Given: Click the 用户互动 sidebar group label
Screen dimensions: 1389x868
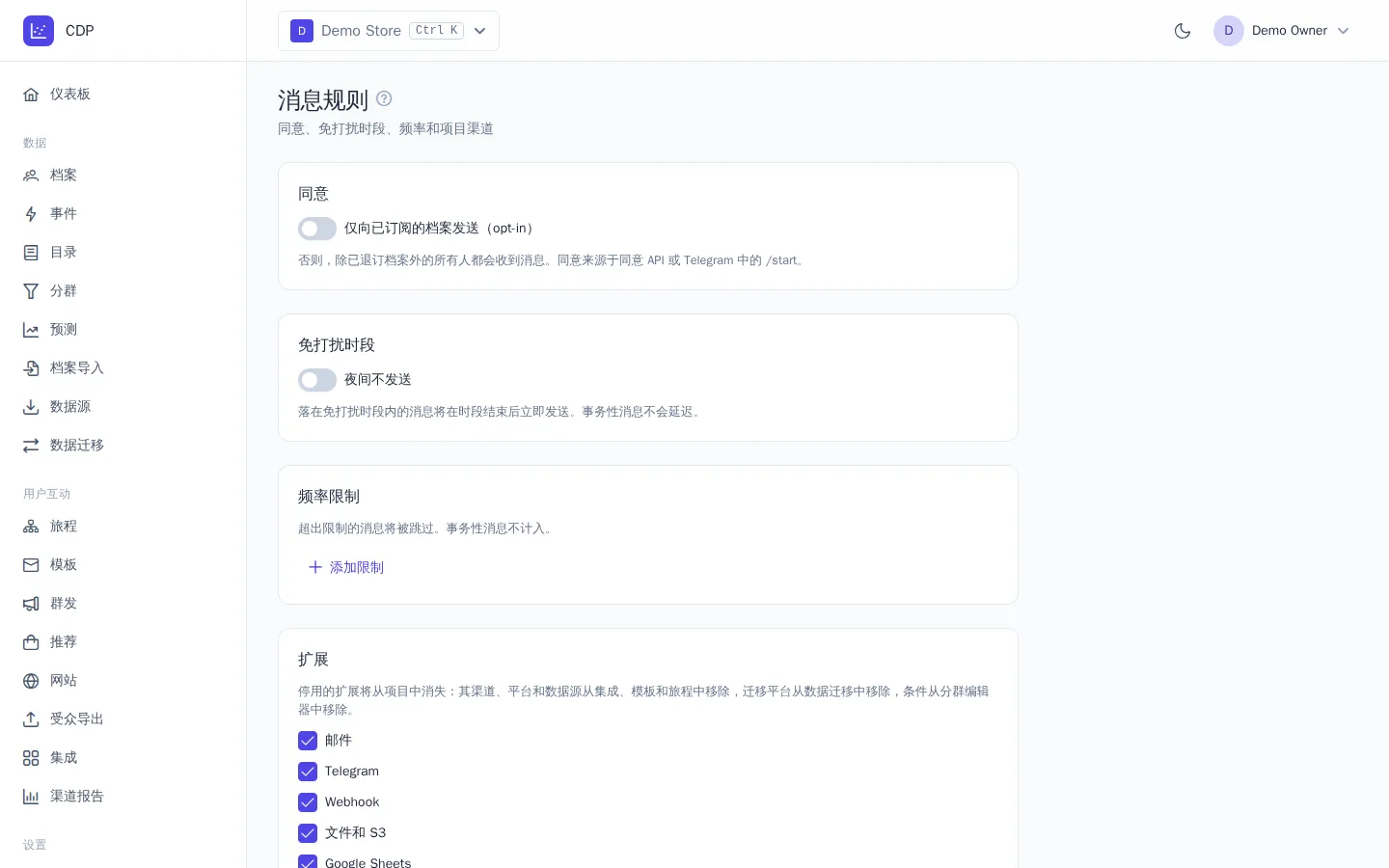Looking at the screenshot, I should point(46,494).
